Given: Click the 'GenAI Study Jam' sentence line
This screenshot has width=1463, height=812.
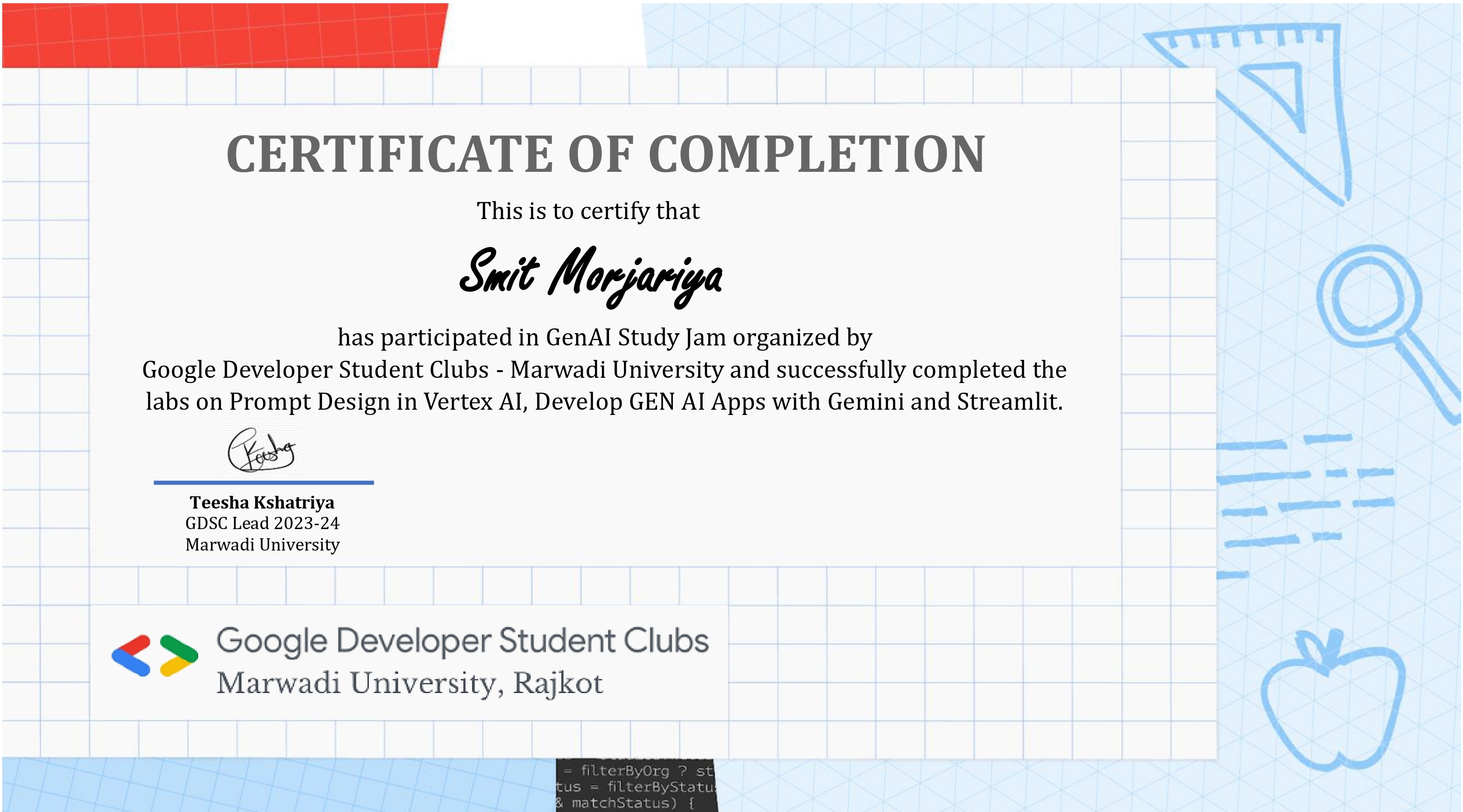Looking at the screenshot, I should 604,338.
